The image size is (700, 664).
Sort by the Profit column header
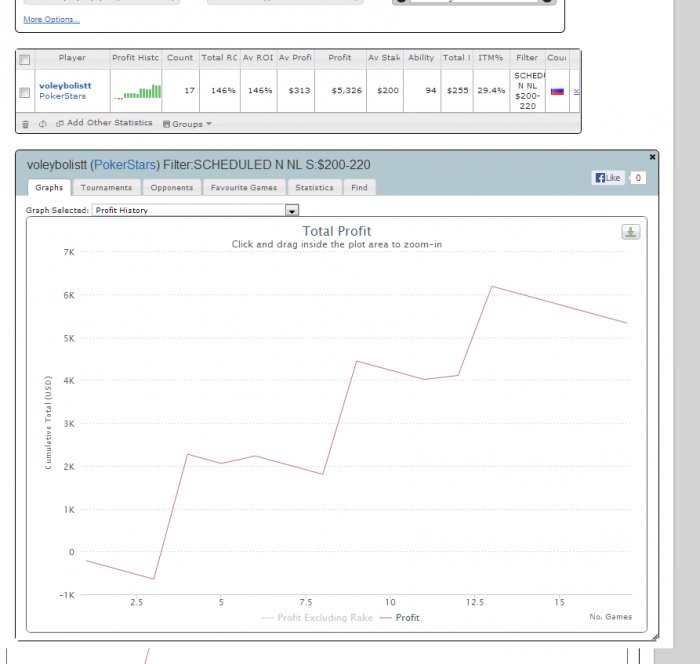[340, 58]
